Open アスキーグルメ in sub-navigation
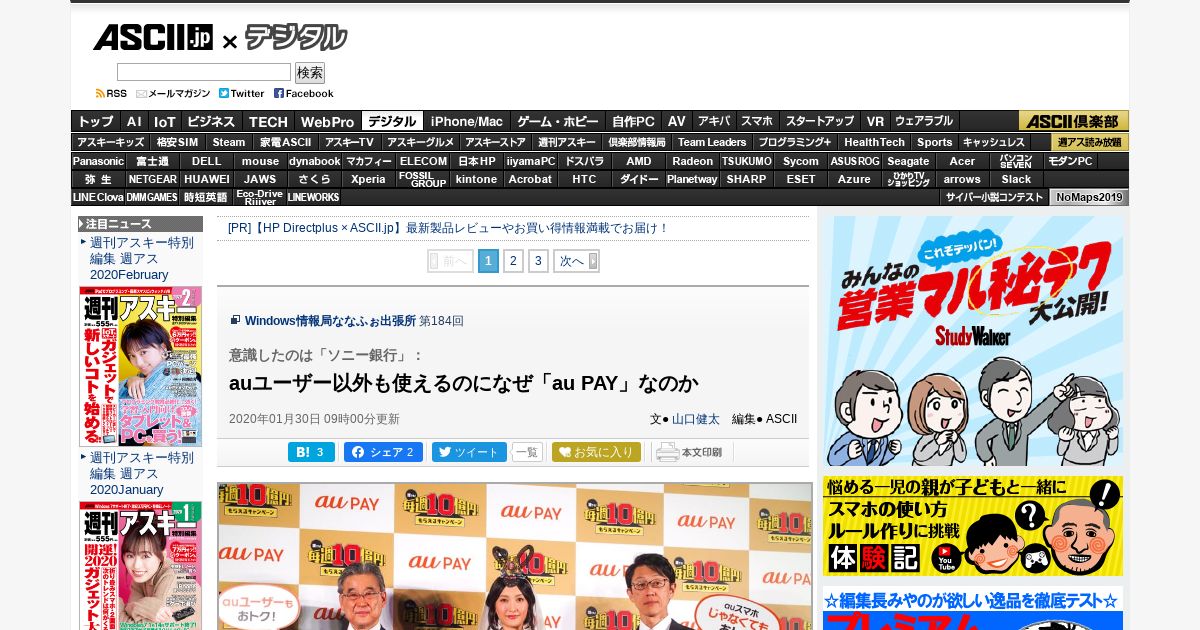Screen dimensions: 1200x630 click(x=421, y=142)
